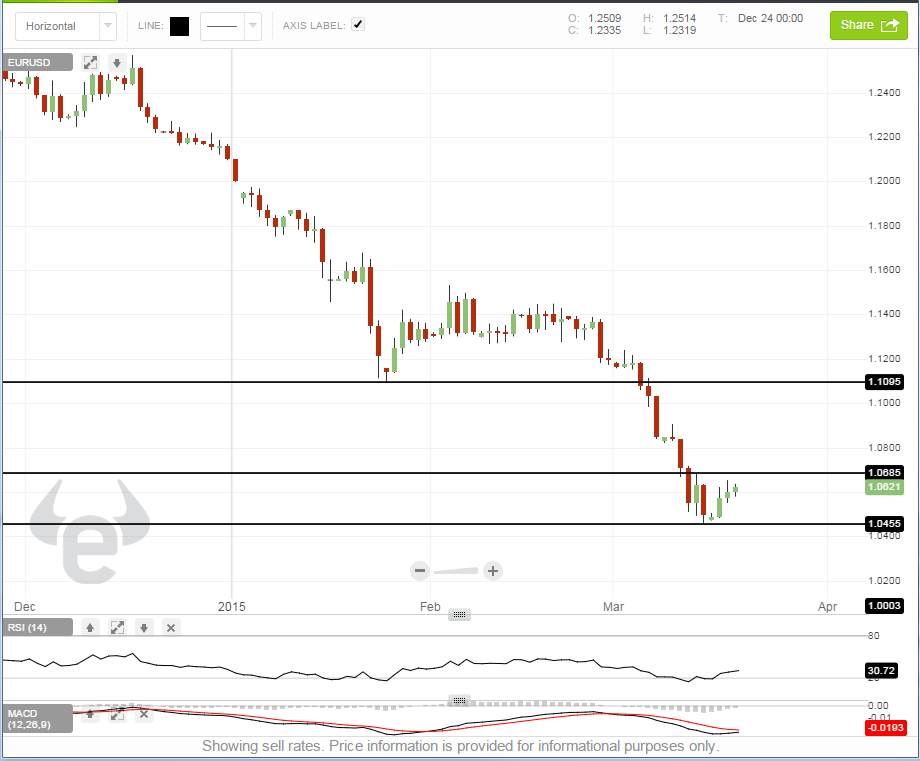Click the low price value 1.2319

coord(679,31)
